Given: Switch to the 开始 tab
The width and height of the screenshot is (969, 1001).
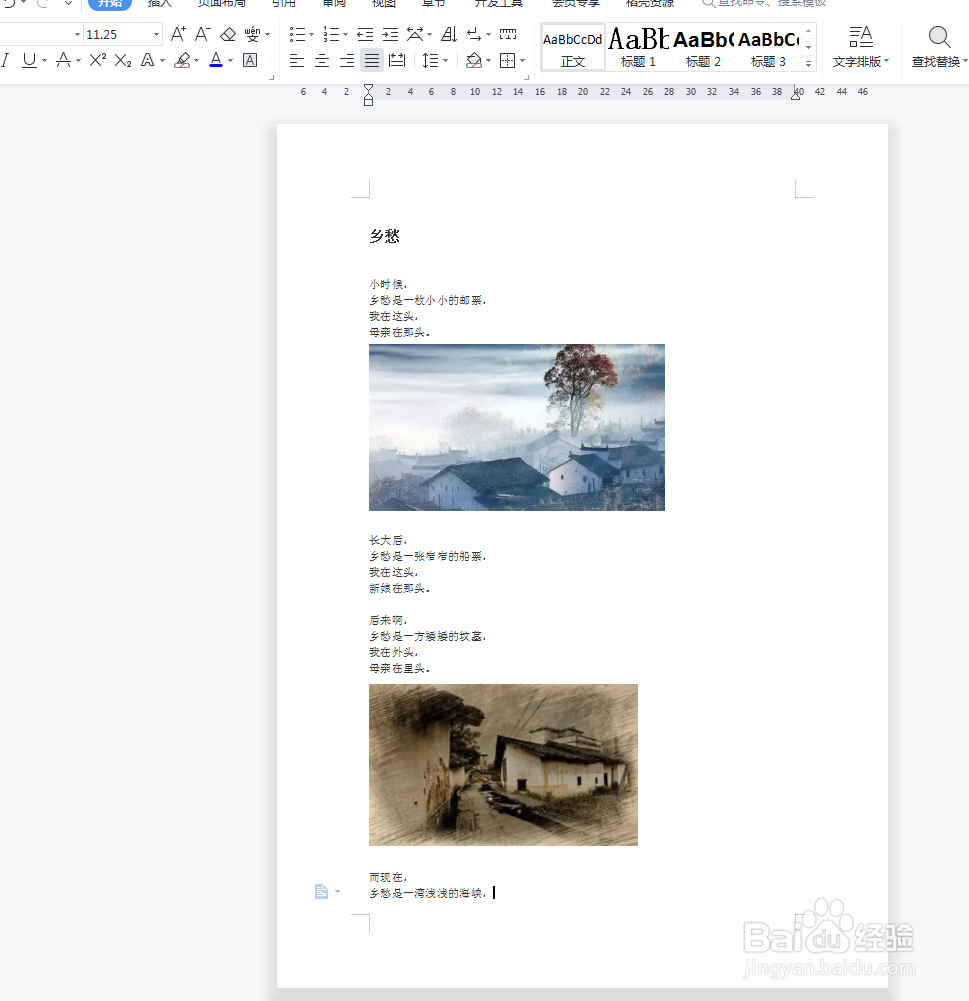Looking at the screenshot, I should tap(110, 3).
